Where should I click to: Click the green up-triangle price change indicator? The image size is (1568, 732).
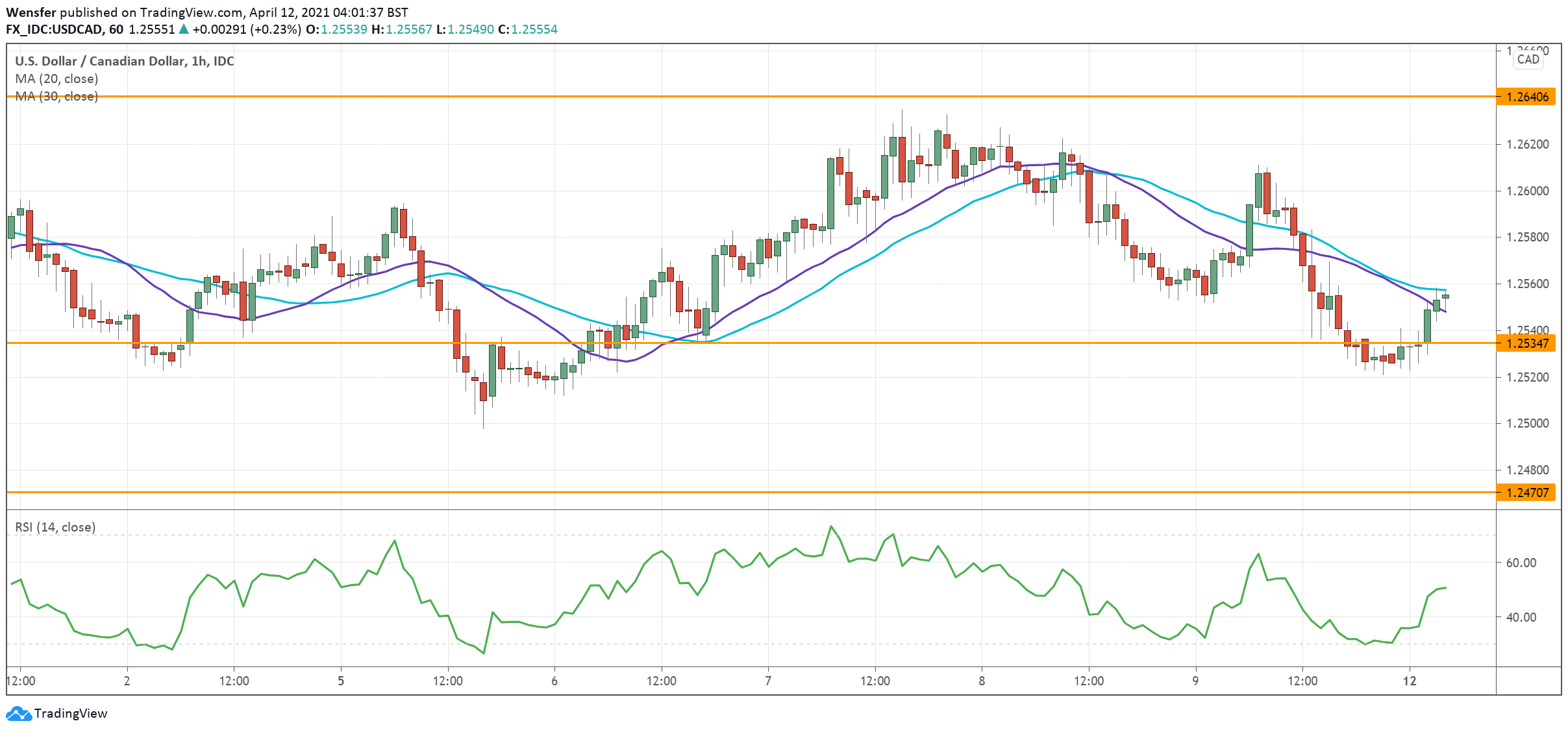pos(186,29)
